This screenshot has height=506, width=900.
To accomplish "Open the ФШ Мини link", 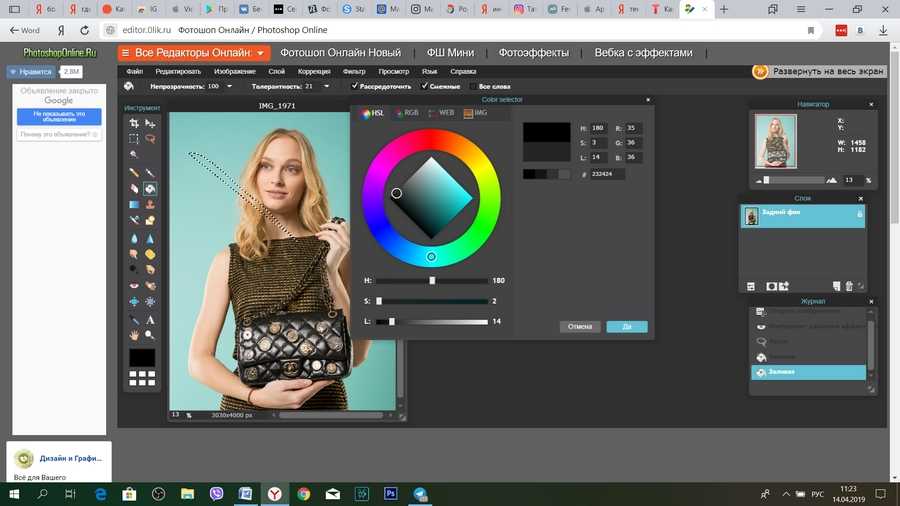I will [x=450, y=53].
